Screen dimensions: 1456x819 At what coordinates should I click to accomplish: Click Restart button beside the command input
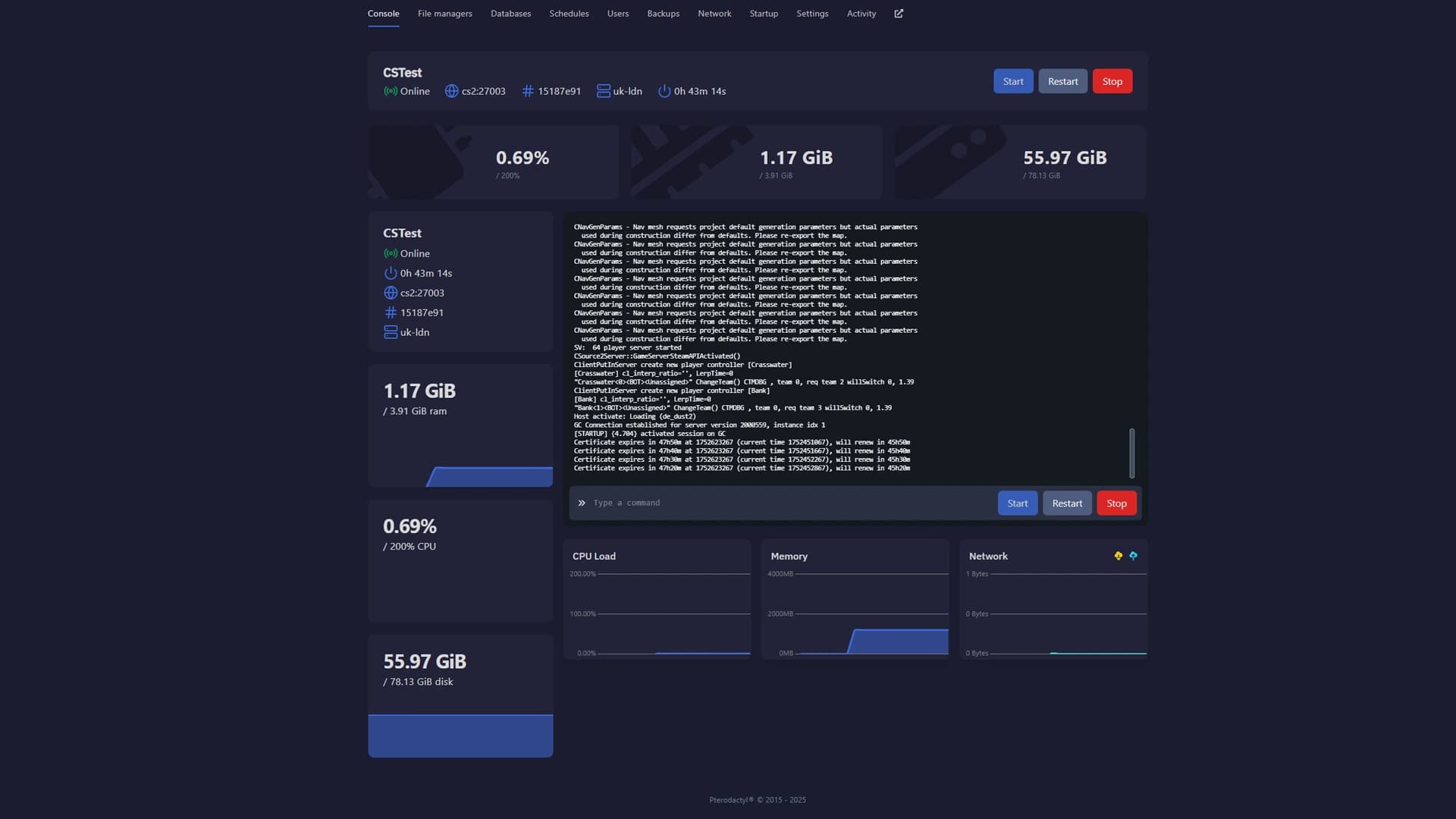tap(1067, 503)
